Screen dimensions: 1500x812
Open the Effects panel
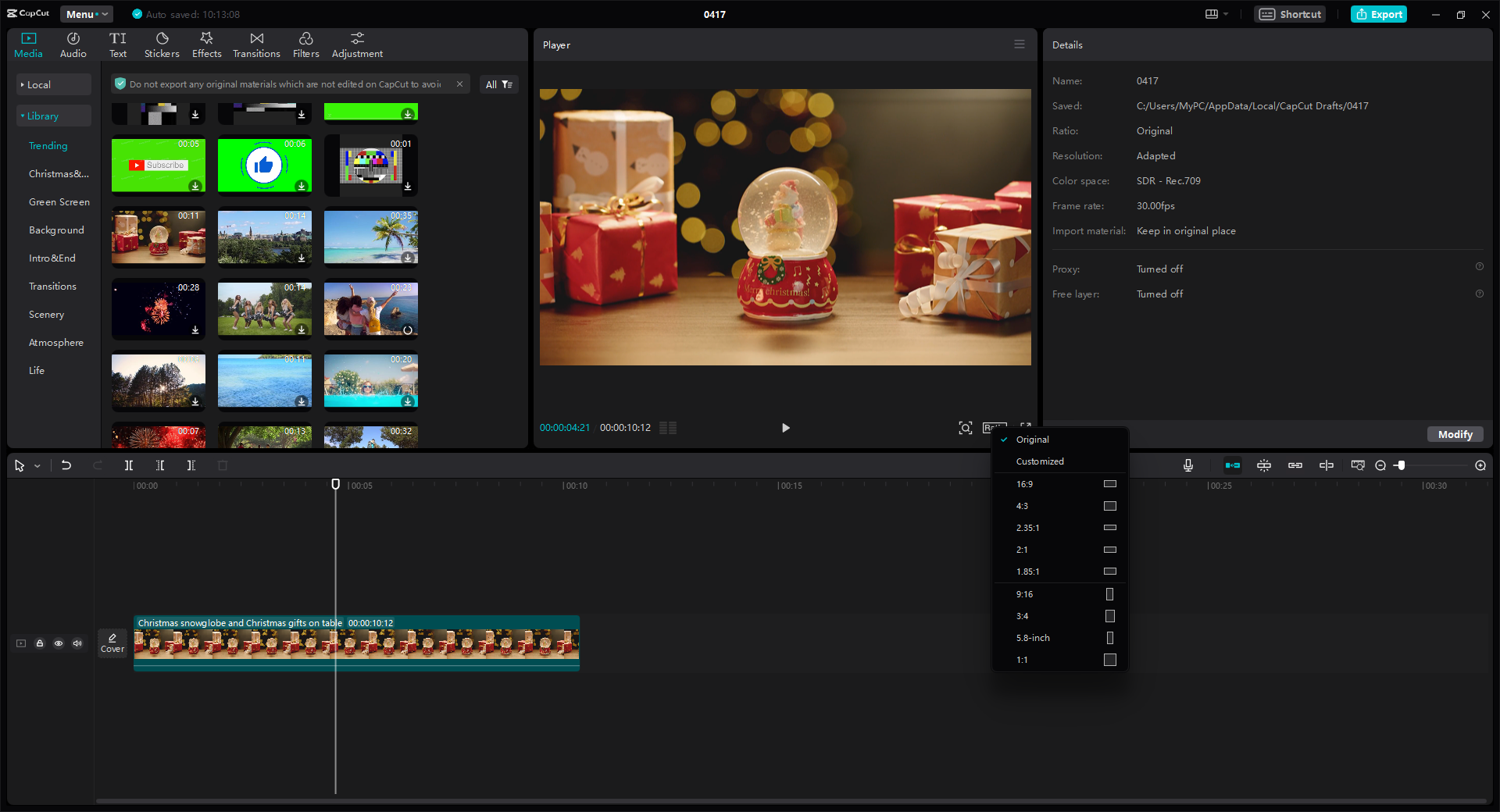pyautogui.click(x=206, y=44)
